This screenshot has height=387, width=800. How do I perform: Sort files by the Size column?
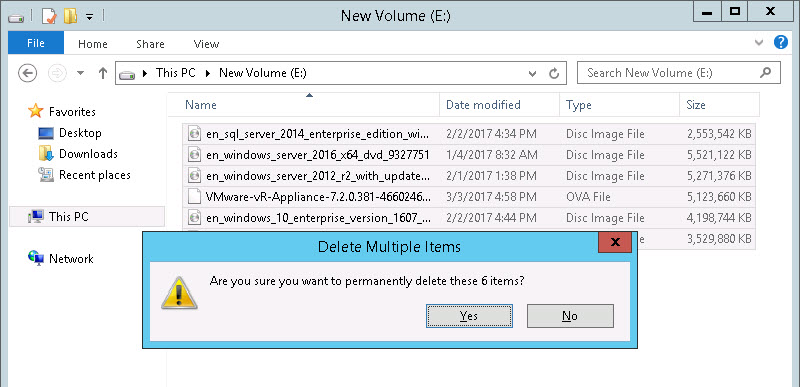pos(719,105)
